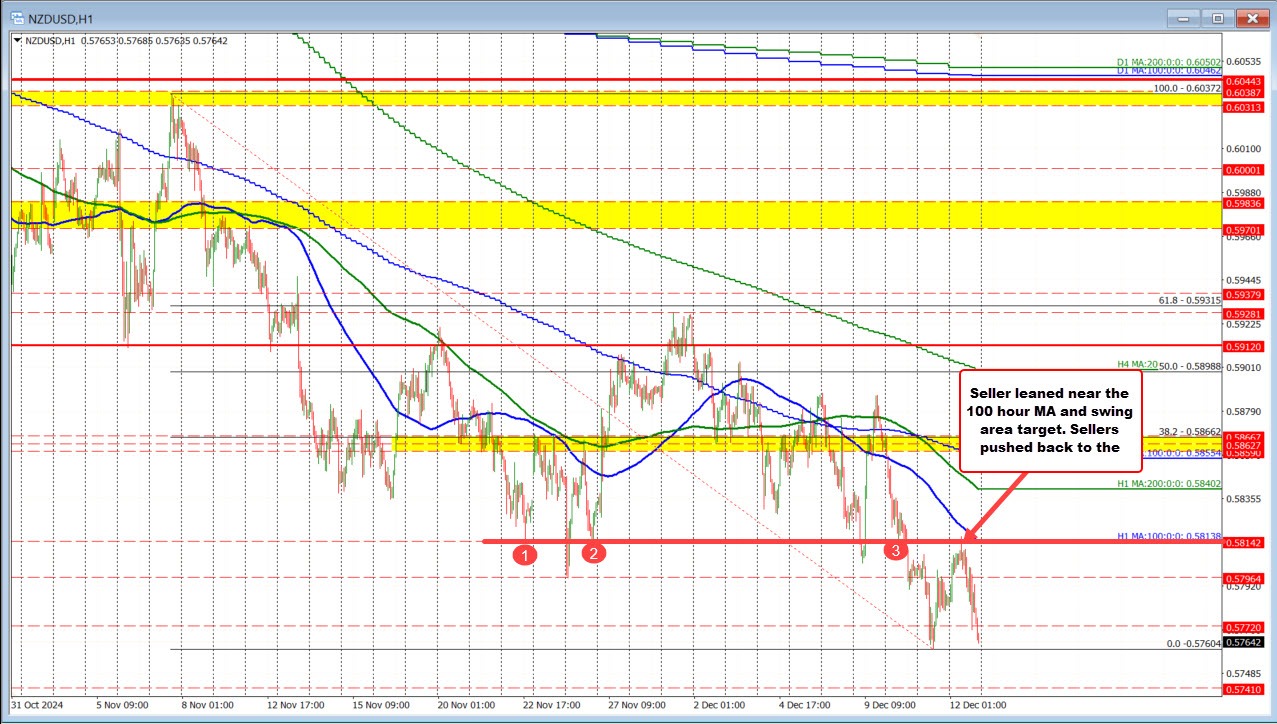This screenshot has height=724, width=1277.
Task: Click the 'Seller leaned near' annotation box
Action: tap(1049, 420)
